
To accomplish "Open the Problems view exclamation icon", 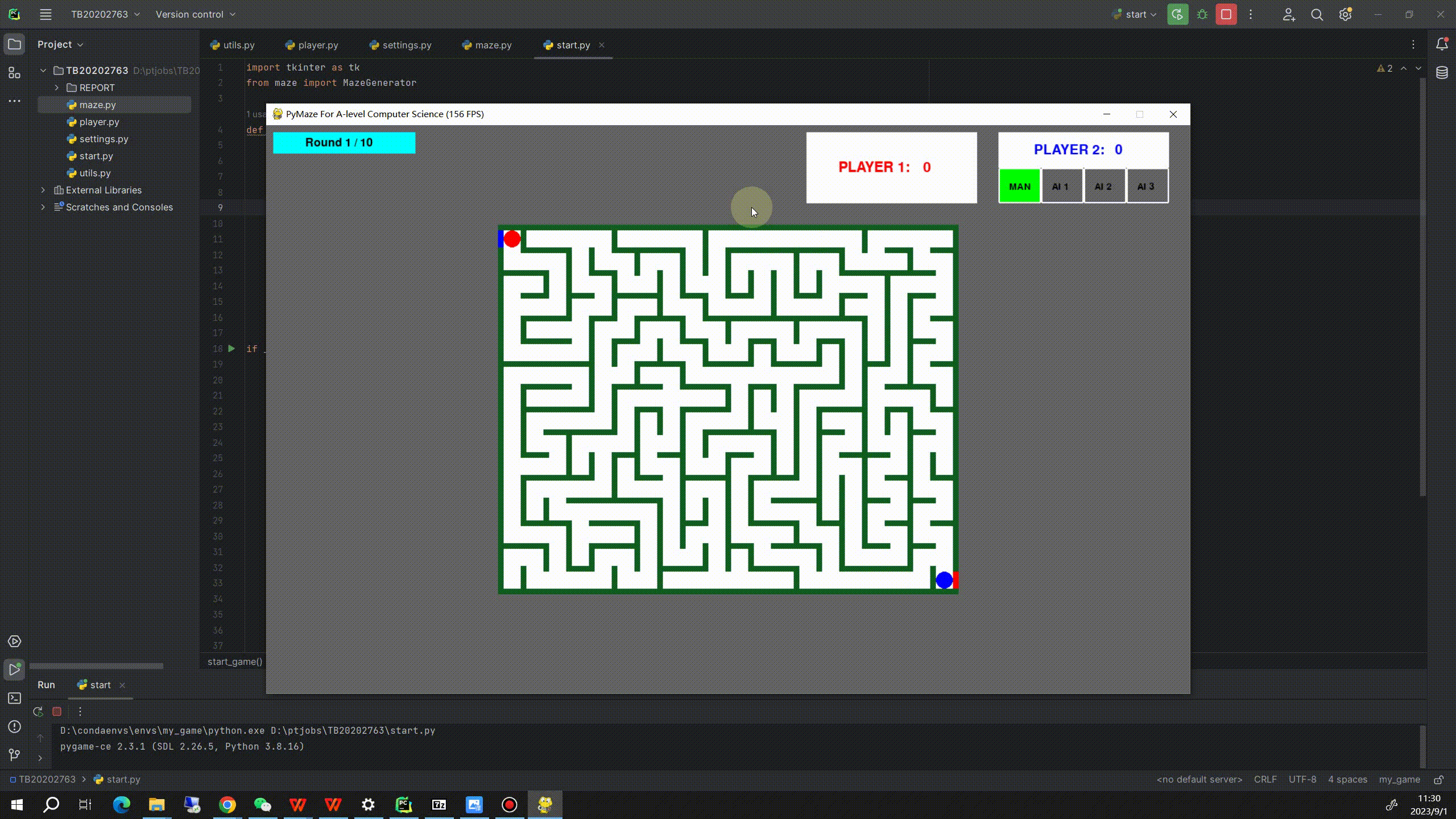I will point(14,727).
